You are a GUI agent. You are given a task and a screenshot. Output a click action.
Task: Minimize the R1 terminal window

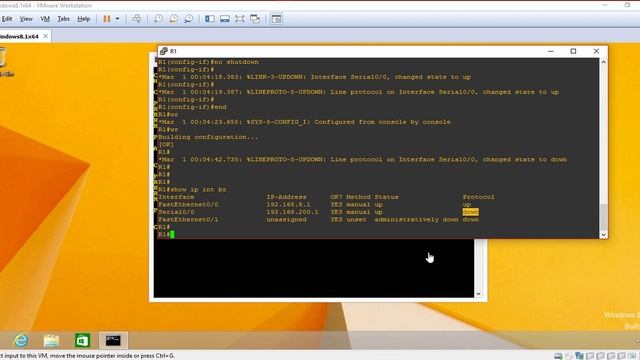[x=551, y=51]
